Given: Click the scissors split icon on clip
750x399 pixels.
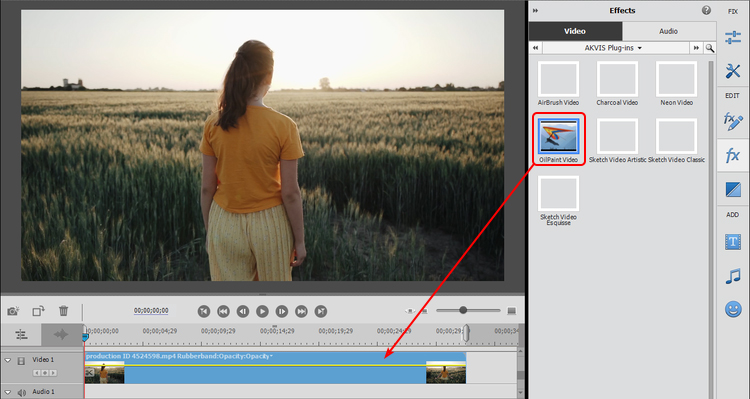Looking at the screenshot, I should point(89,373).
